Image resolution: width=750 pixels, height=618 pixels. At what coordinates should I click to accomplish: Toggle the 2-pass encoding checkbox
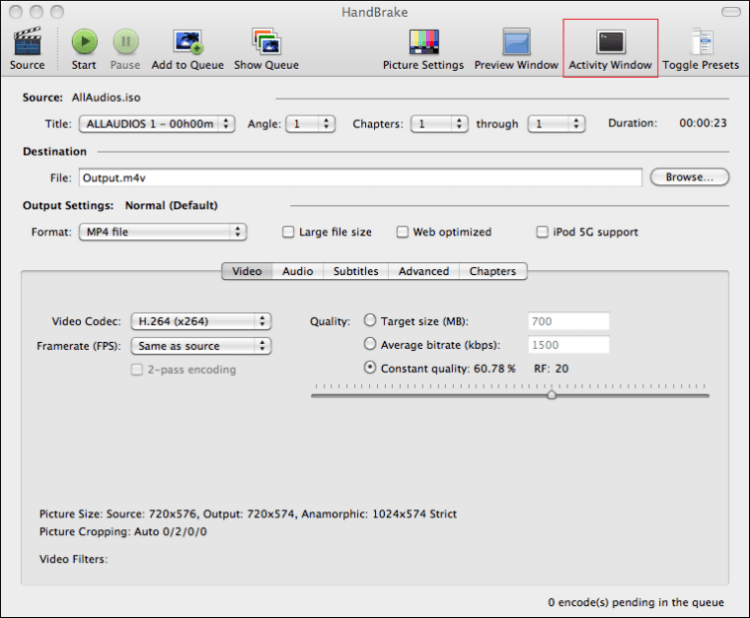[x=137, y=370]
